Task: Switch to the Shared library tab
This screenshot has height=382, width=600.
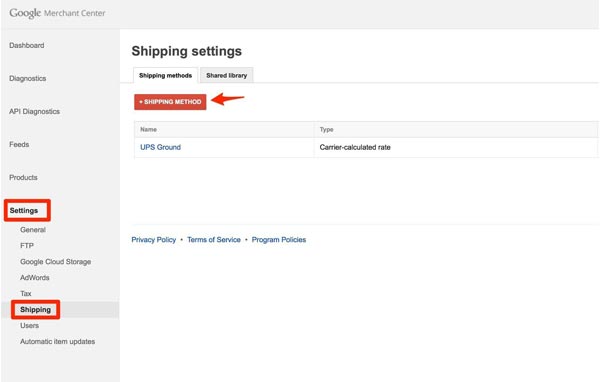Action: click(x=227, y=75)
